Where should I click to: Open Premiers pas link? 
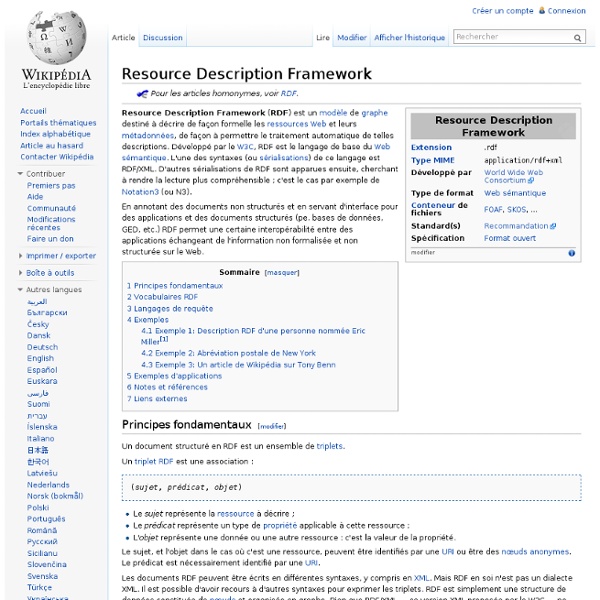pos(51,186)
